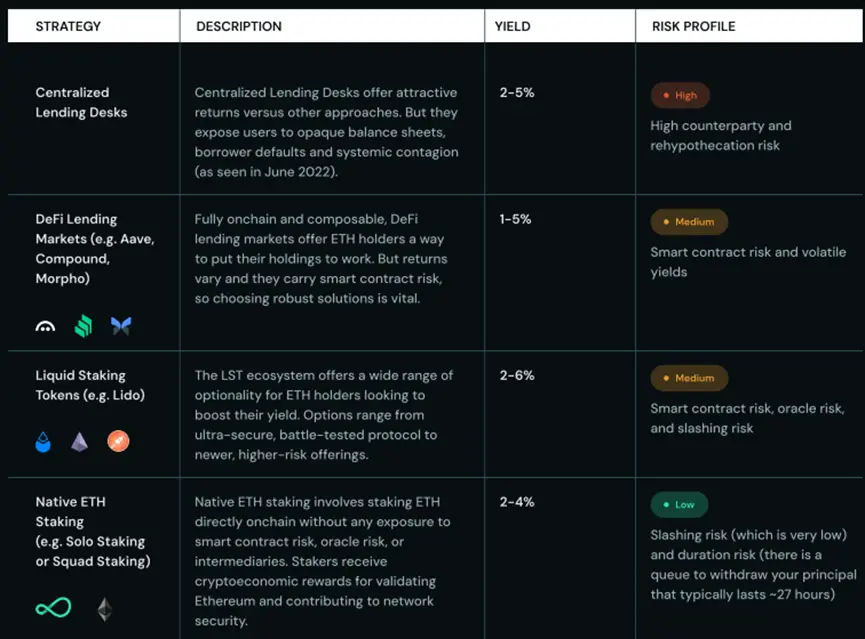Click the YIELD column header

(x=513, y=26)
